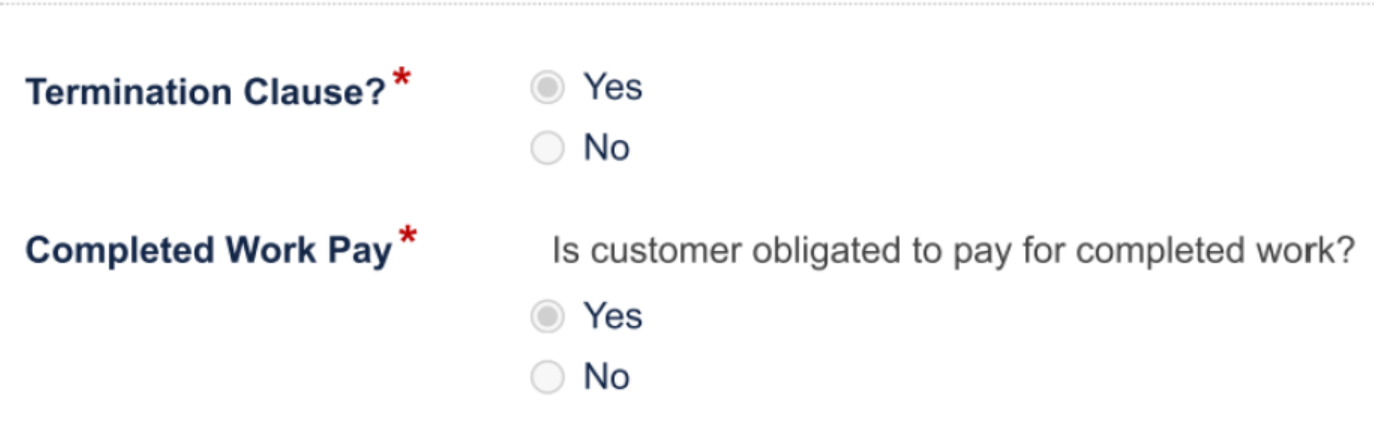Choose Yes radio for Completed Work Pay
The width and height of the screenshot is (1374, 442).
(x=547, y=317)
